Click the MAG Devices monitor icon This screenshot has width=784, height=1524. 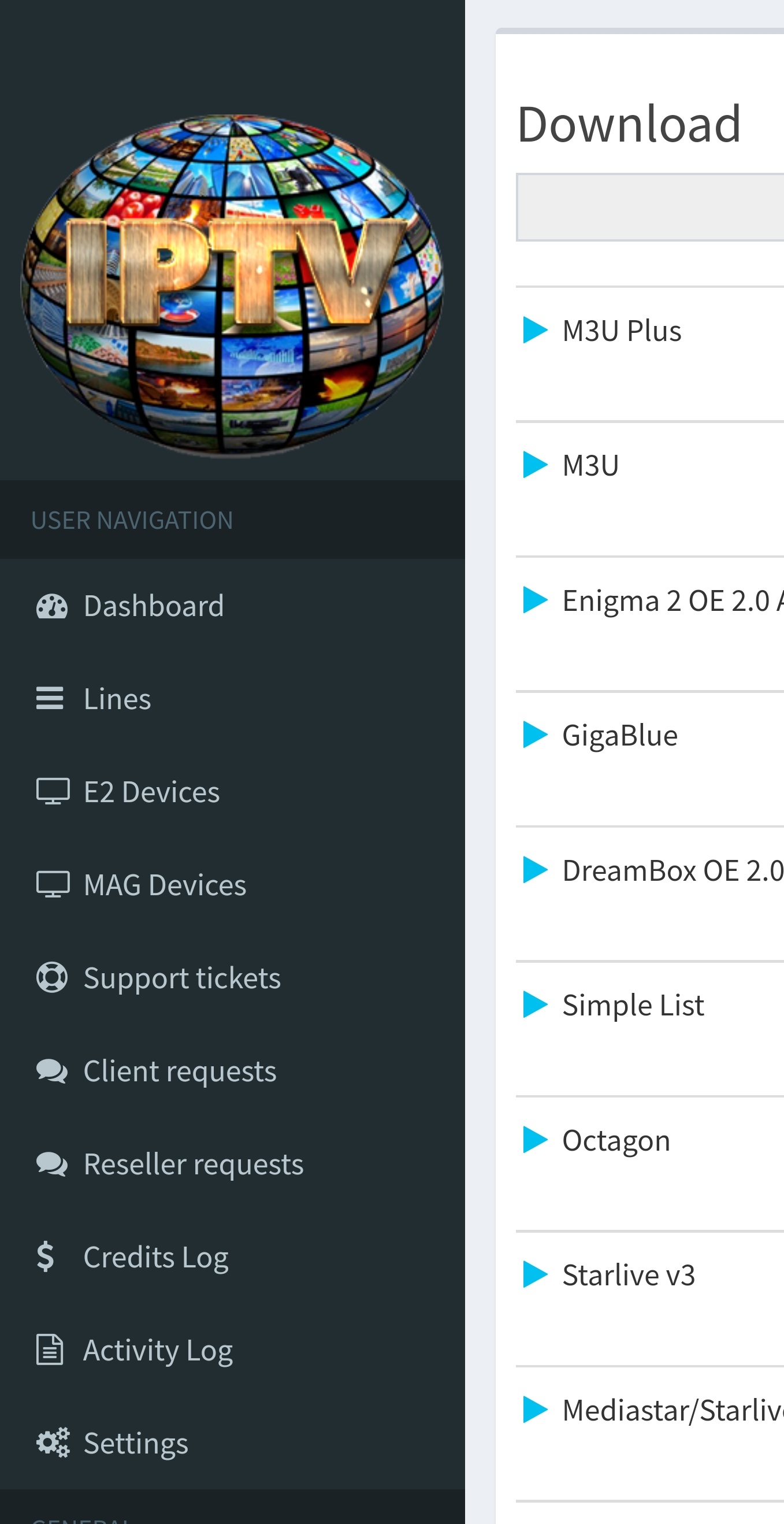53,884
